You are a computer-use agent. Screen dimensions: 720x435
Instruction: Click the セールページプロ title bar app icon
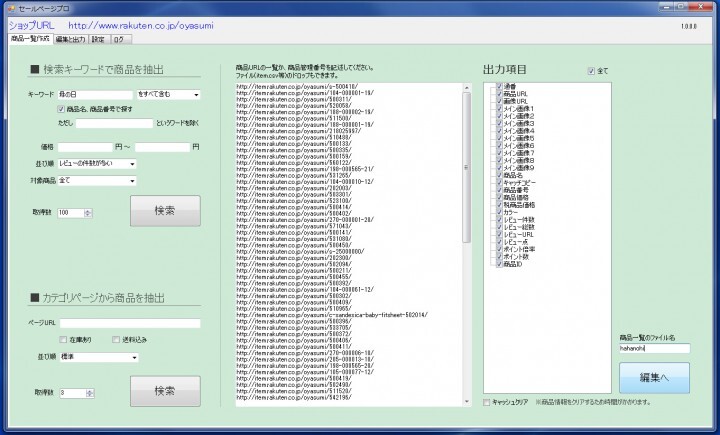click(9, 6)
